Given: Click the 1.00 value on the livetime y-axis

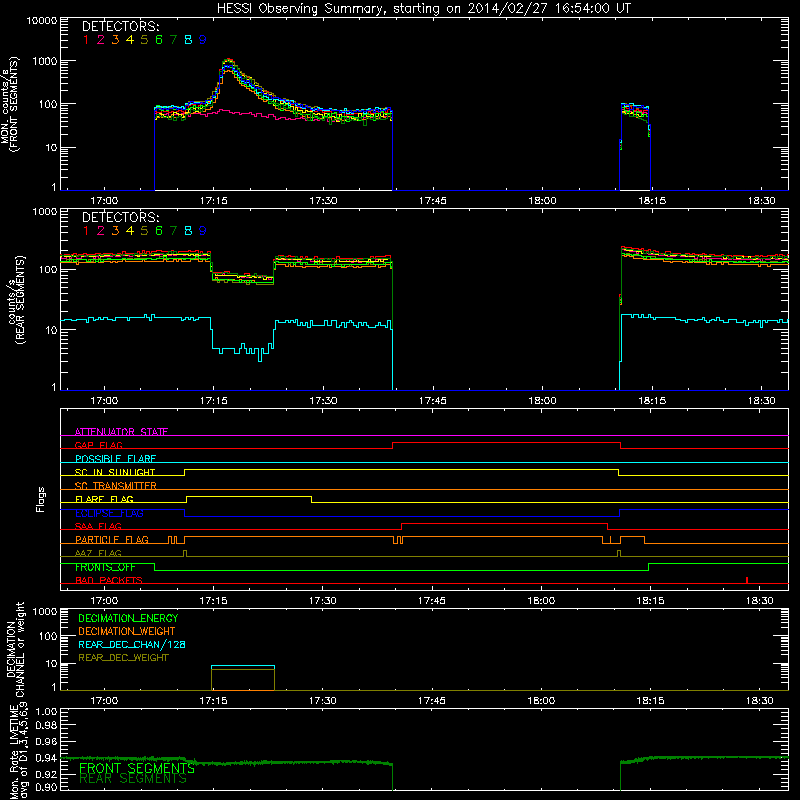Looking at the screenshot, I should tap(46, 711).
